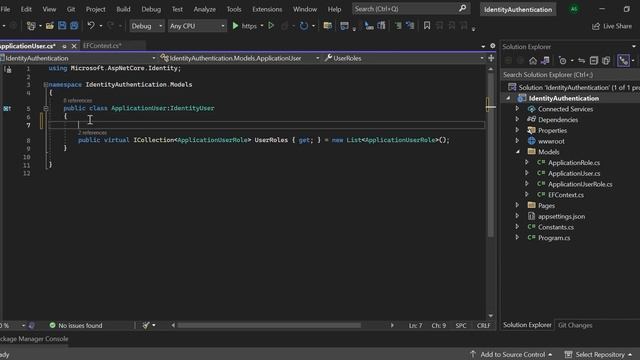
Task: Open Package Manager Console panel
Action: click(34, 339)
